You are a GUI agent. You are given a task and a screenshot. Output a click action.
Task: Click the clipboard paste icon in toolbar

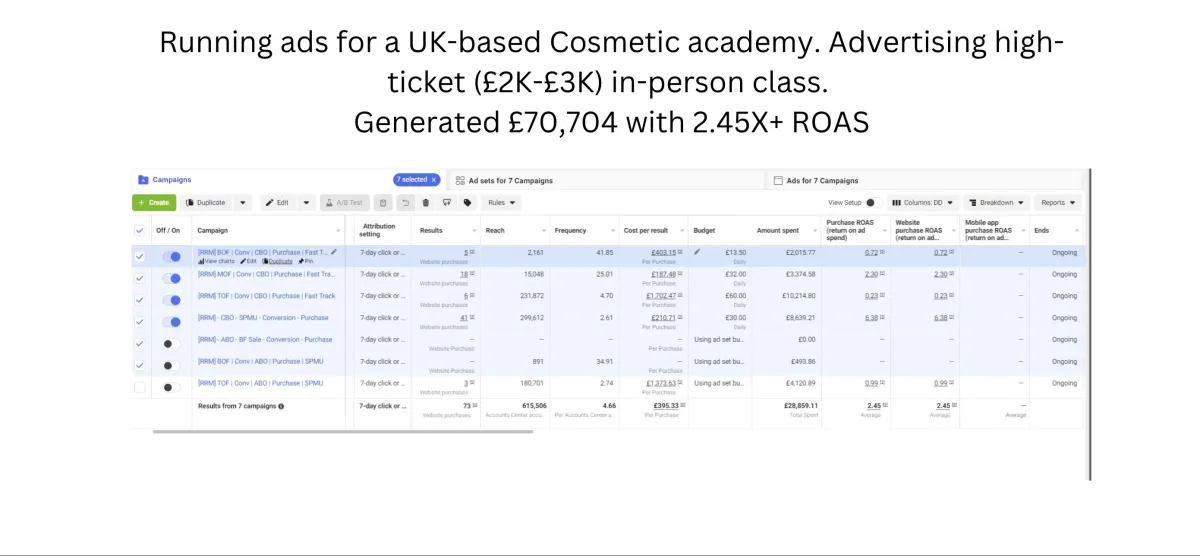(x=383, y=202)
